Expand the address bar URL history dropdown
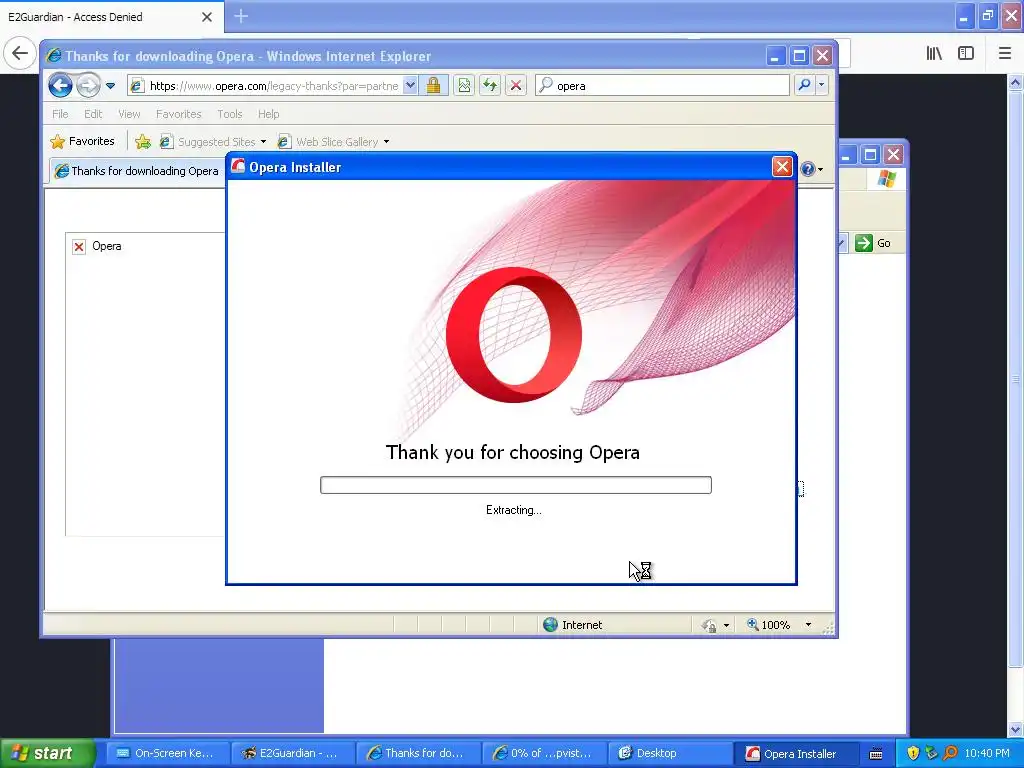The width and height of the screenshot is (1024, 768). (x=410, y=86)
